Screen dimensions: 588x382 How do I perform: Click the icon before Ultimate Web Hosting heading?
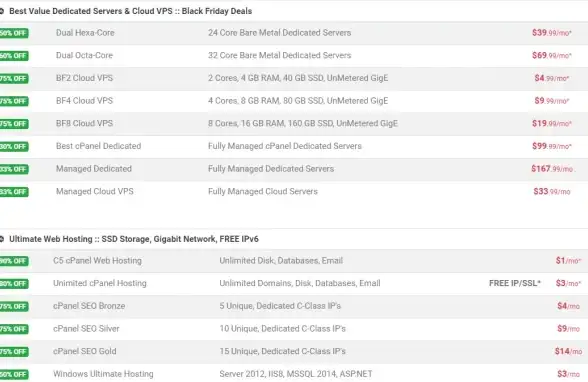tap(2, 239)
